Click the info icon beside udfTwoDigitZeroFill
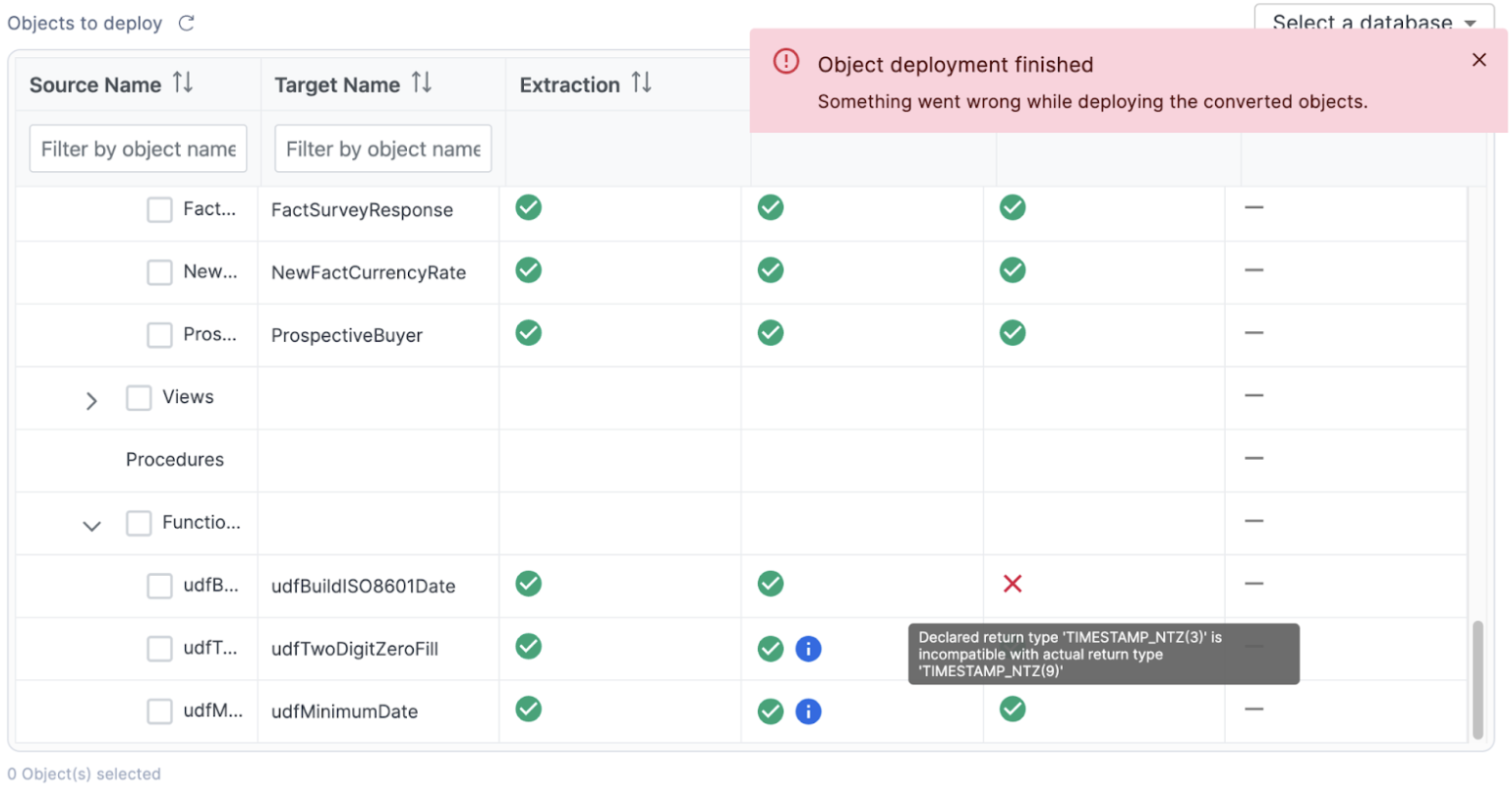 pyautogui.click(x=808, y=648)
